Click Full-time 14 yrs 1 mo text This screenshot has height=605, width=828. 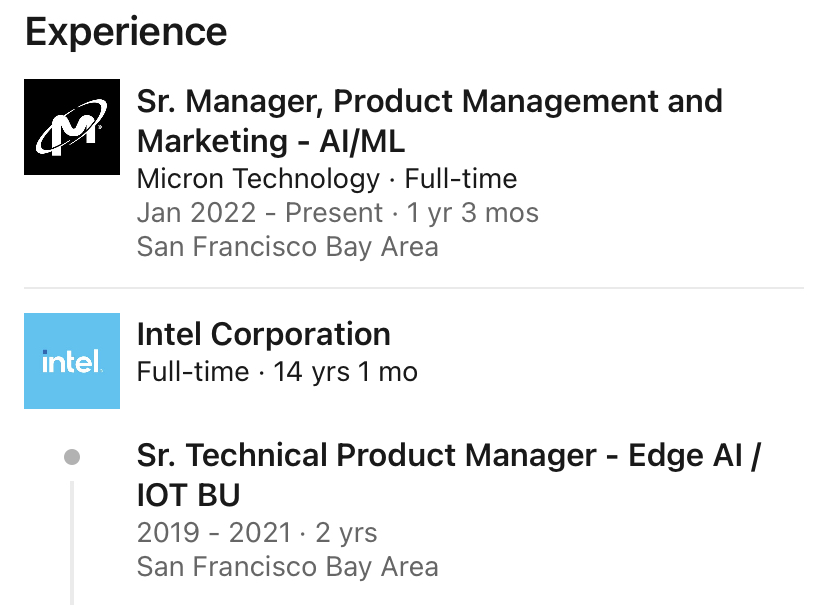click(x=277, y=372)
